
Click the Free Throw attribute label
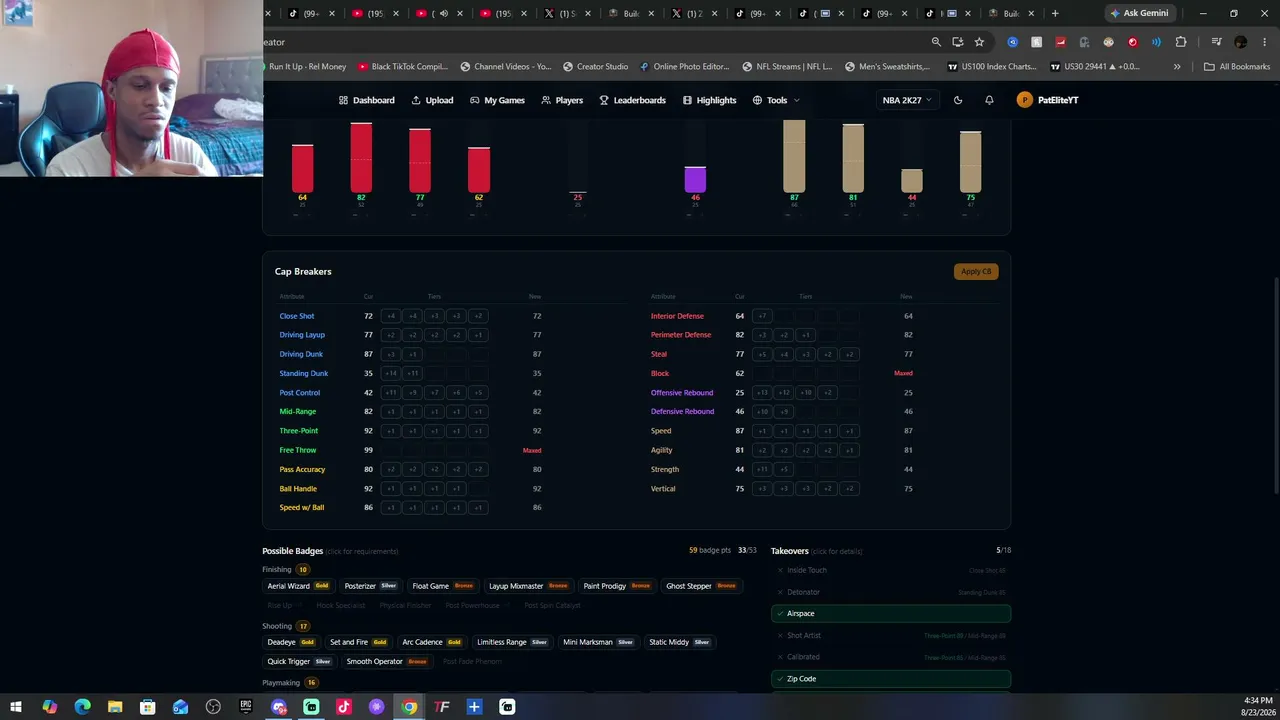[x=298, y=450]
